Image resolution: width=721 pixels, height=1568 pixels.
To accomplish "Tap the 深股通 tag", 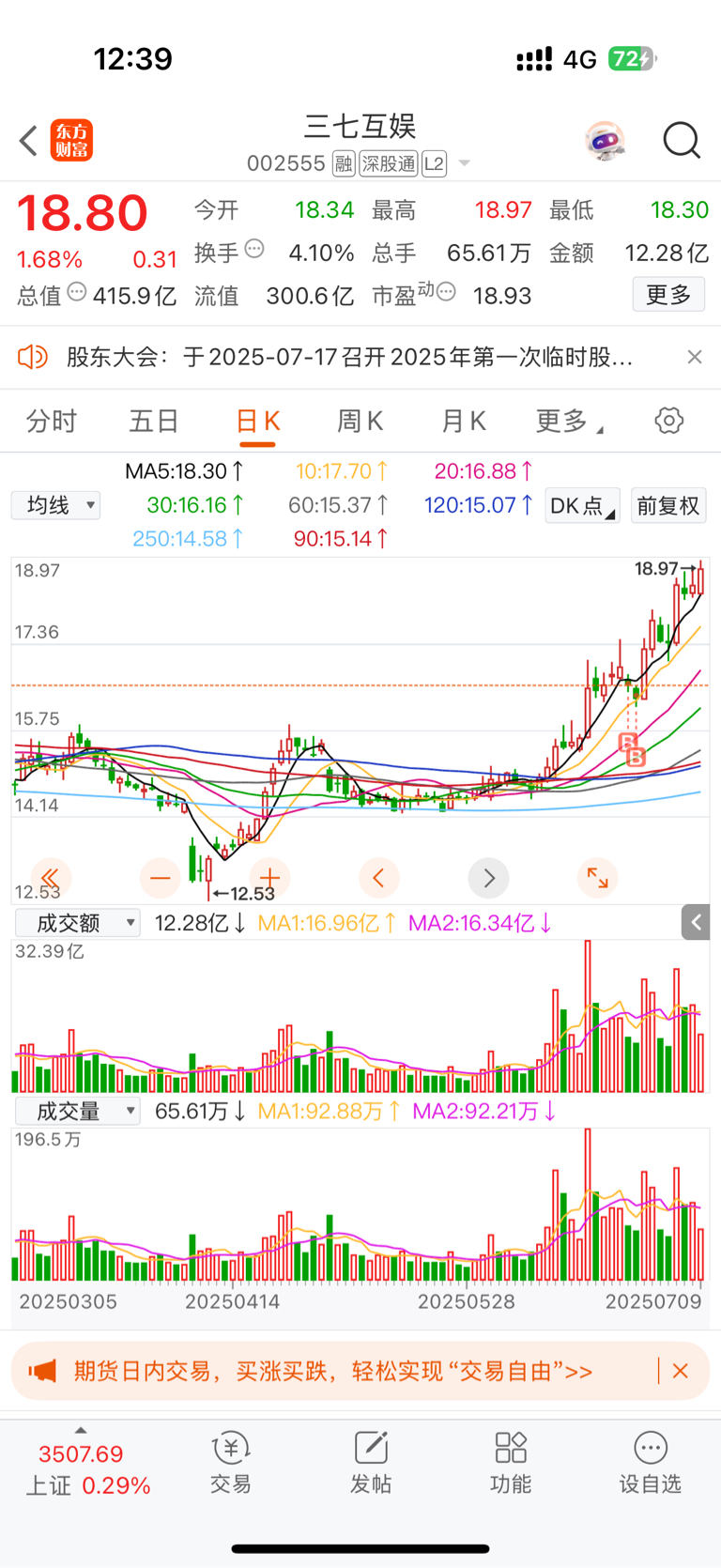I will pyautogui.click(x=389, y=164).
